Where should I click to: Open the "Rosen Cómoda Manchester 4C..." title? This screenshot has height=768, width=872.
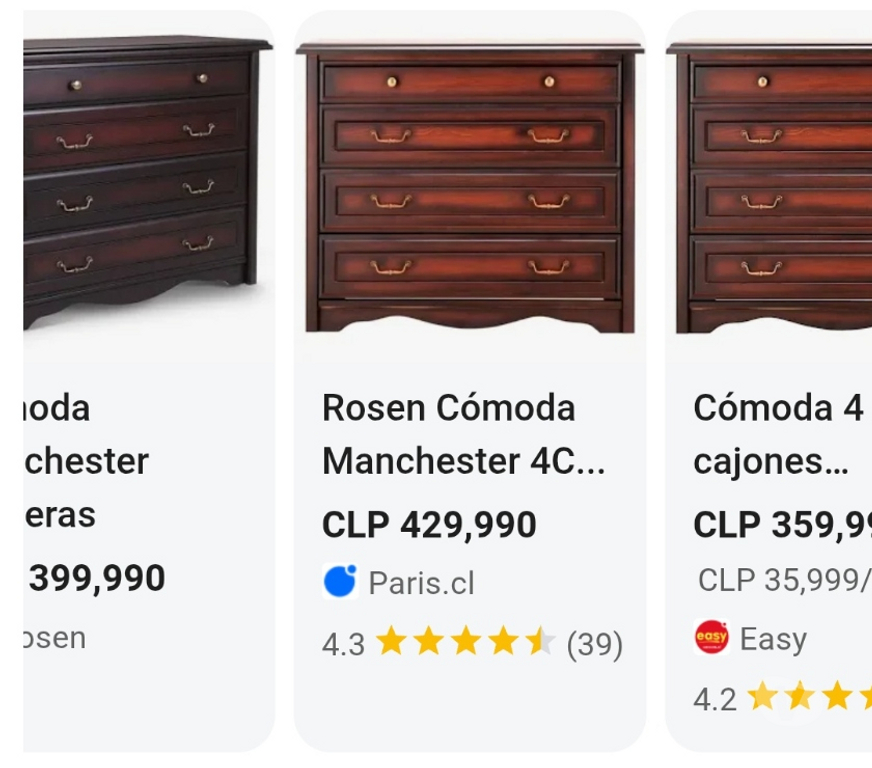pyautogui.click(x=463, y=435)
